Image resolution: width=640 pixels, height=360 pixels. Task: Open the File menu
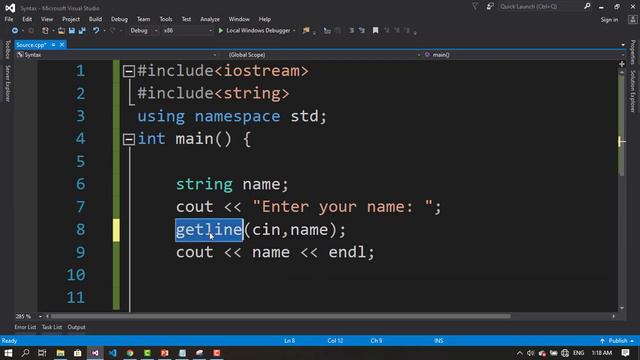[9, 19]
